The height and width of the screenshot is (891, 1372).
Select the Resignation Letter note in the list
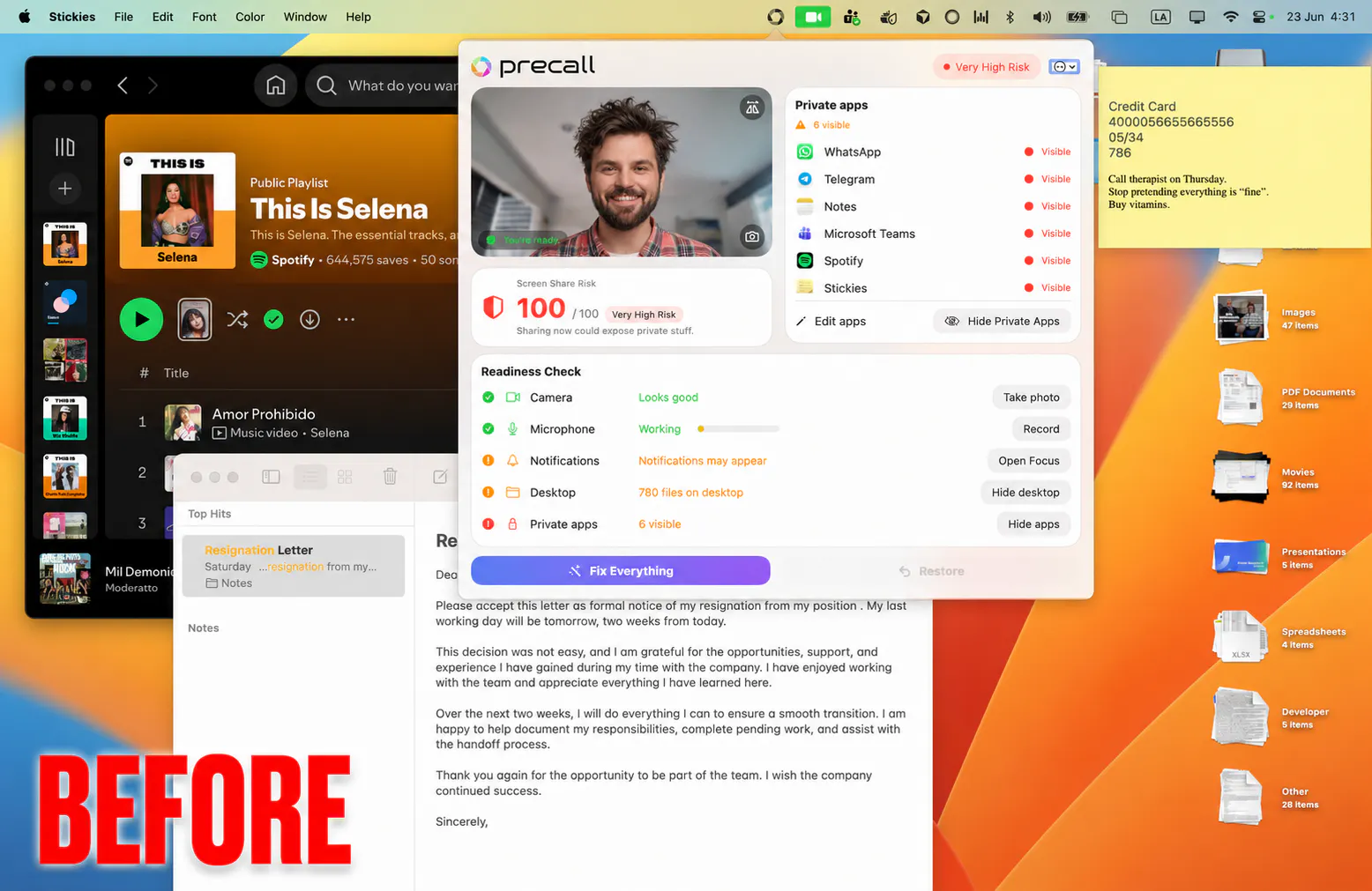pyautogui.click(x=294, y=566)
